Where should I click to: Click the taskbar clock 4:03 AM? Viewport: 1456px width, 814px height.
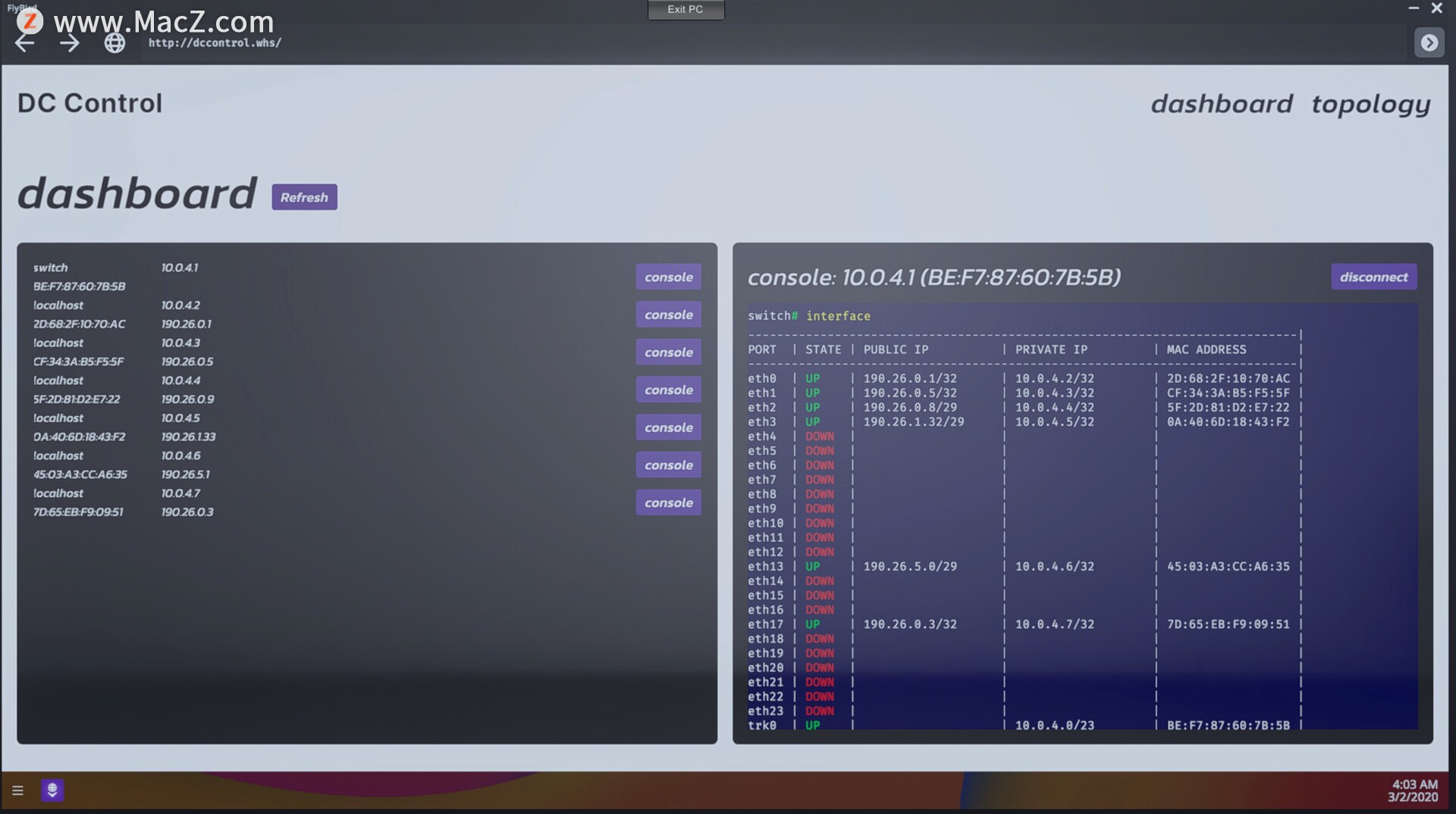click(1414, 784)
